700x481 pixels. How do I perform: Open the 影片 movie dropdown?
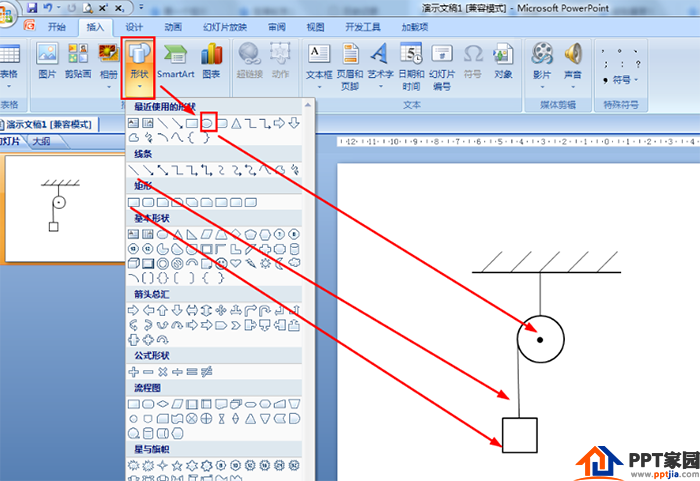point(542,87)
